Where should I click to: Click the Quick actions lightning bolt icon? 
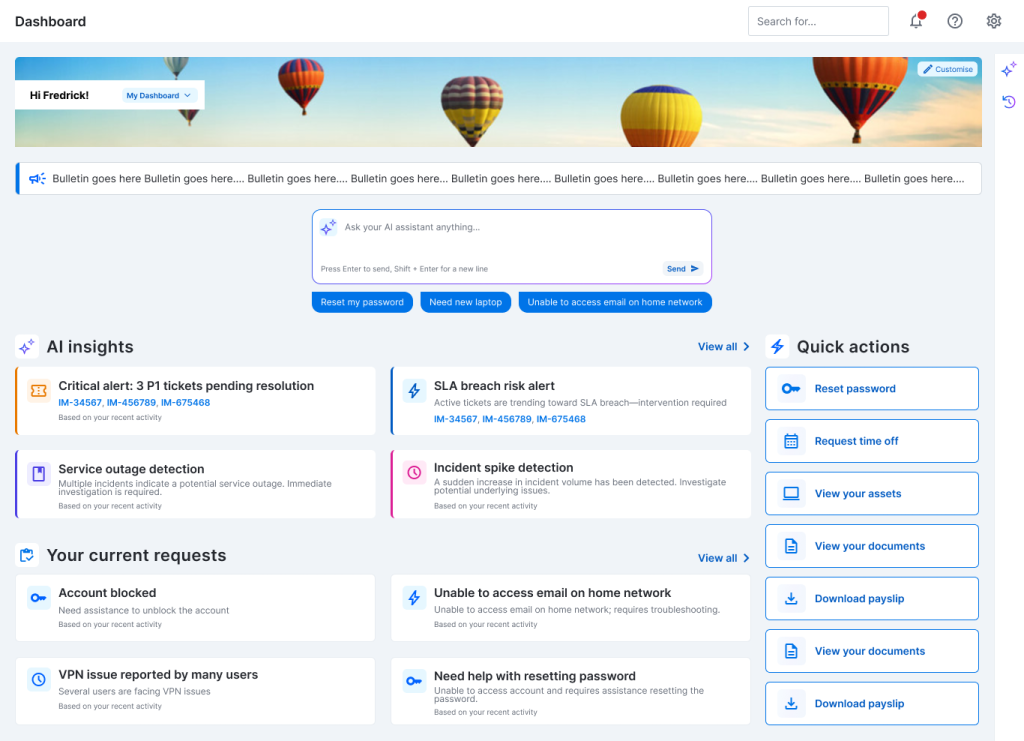tap(777, 347)
